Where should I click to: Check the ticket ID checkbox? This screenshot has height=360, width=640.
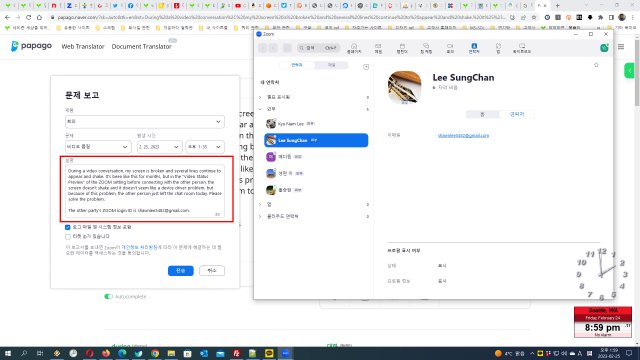click(x=68, y=236)
